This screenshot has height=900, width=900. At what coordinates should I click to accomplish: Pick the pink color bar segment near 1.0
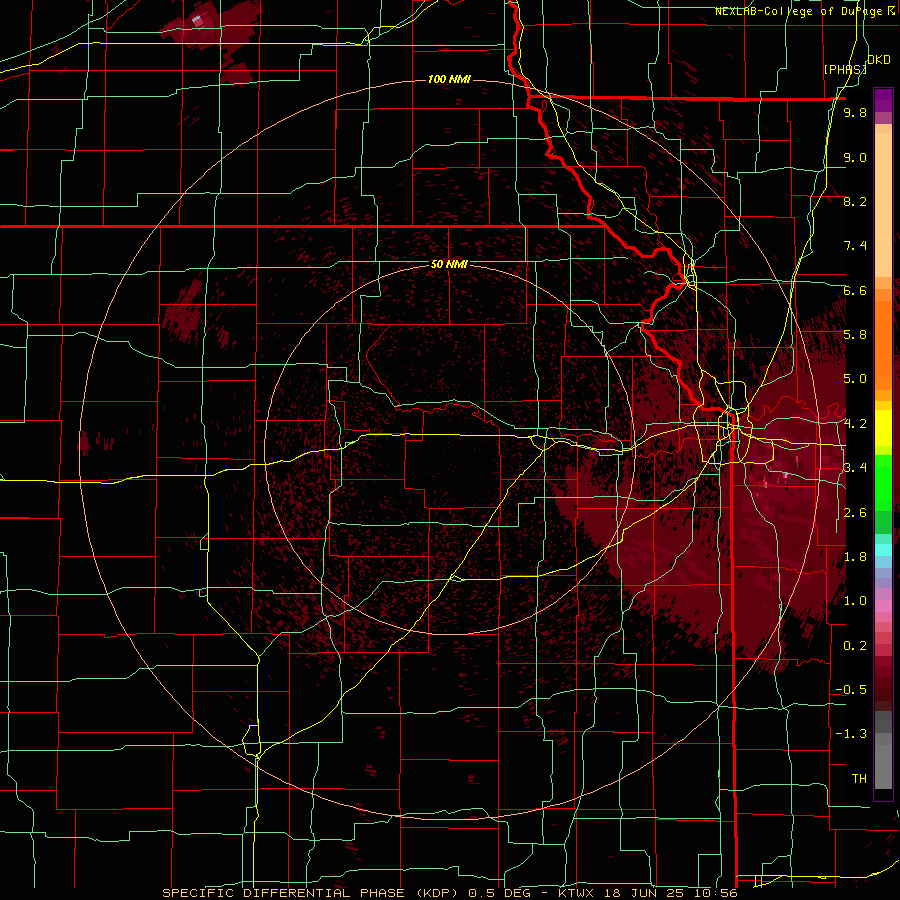tap(883, 605)
